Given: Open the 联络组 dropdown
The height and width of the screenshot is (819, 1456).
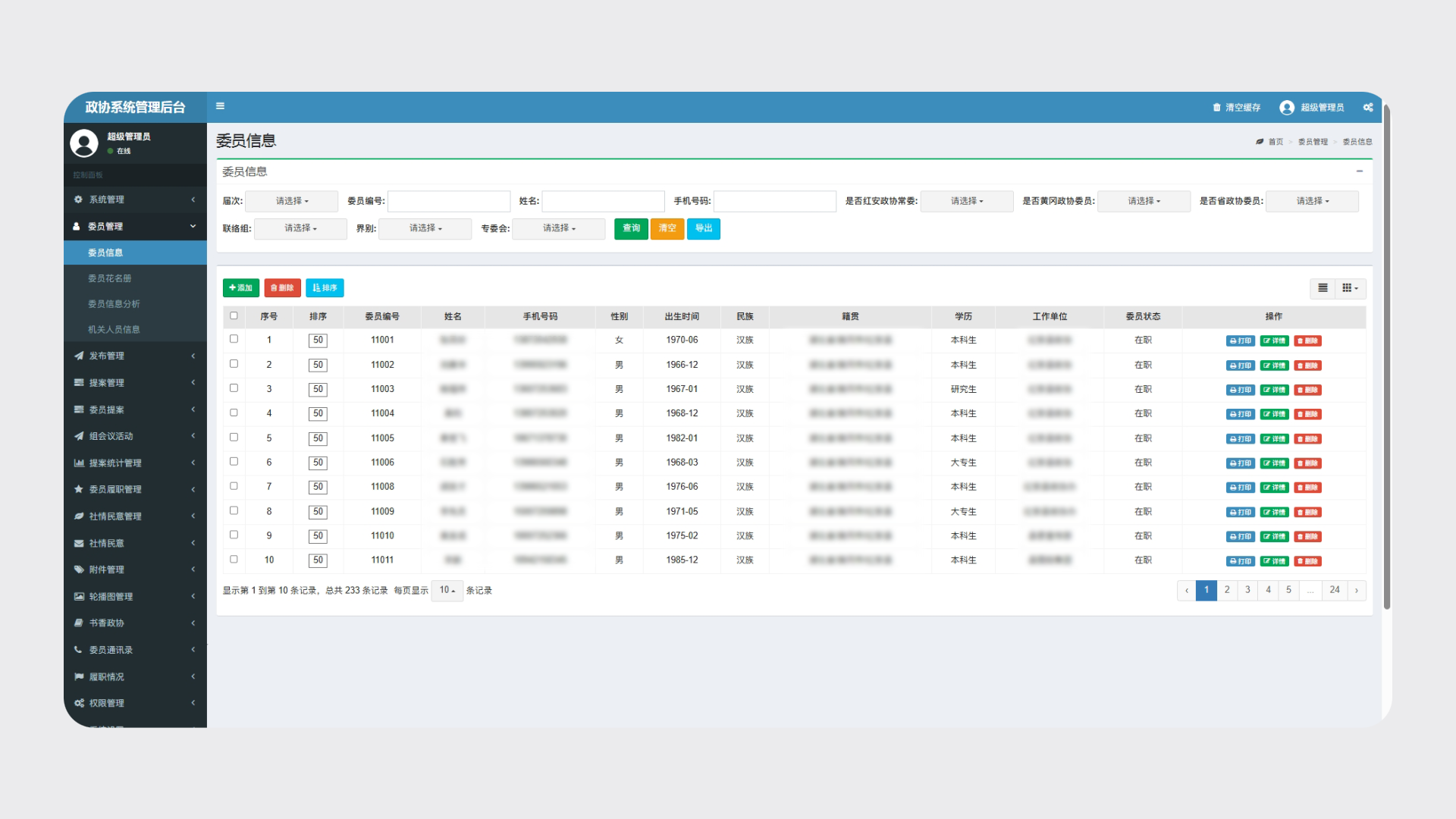Looking at the screenshot, I should tap(300, 228).
